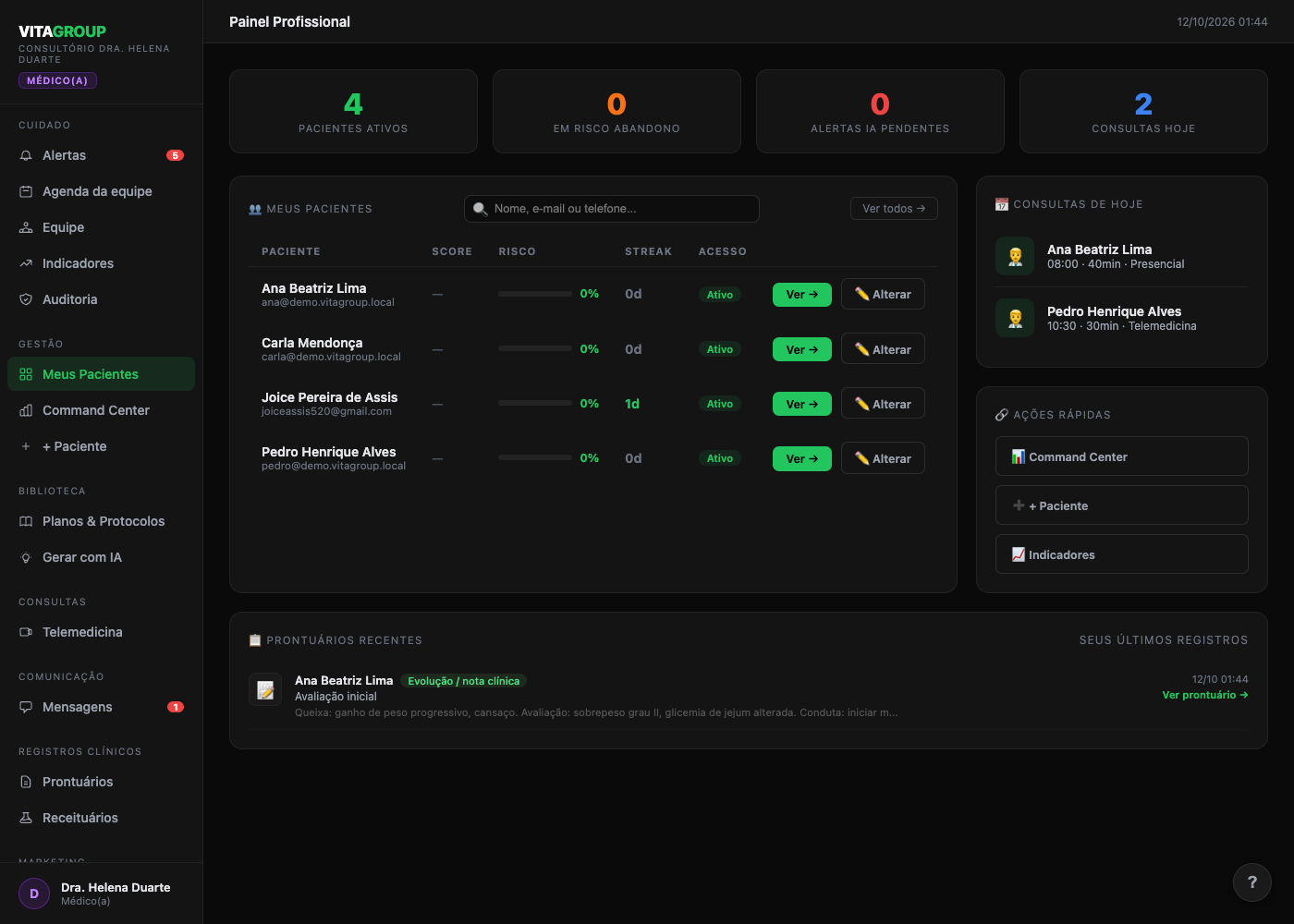Click the plus icon beside sidebar + Paciente
This screenshot has width=1294, height=924.
click(26, 446)
